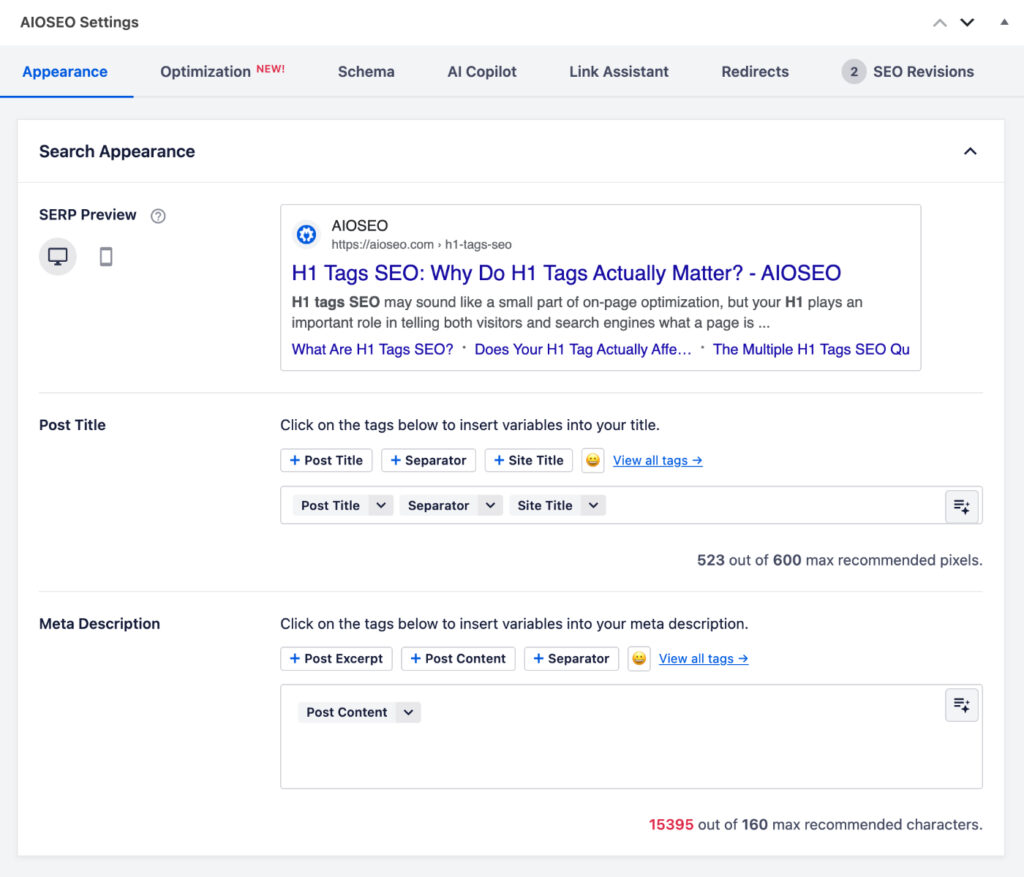Collapse Search Appearance section
The width and height of the screenshot is (1024, 877).
[x=970, y=151]
